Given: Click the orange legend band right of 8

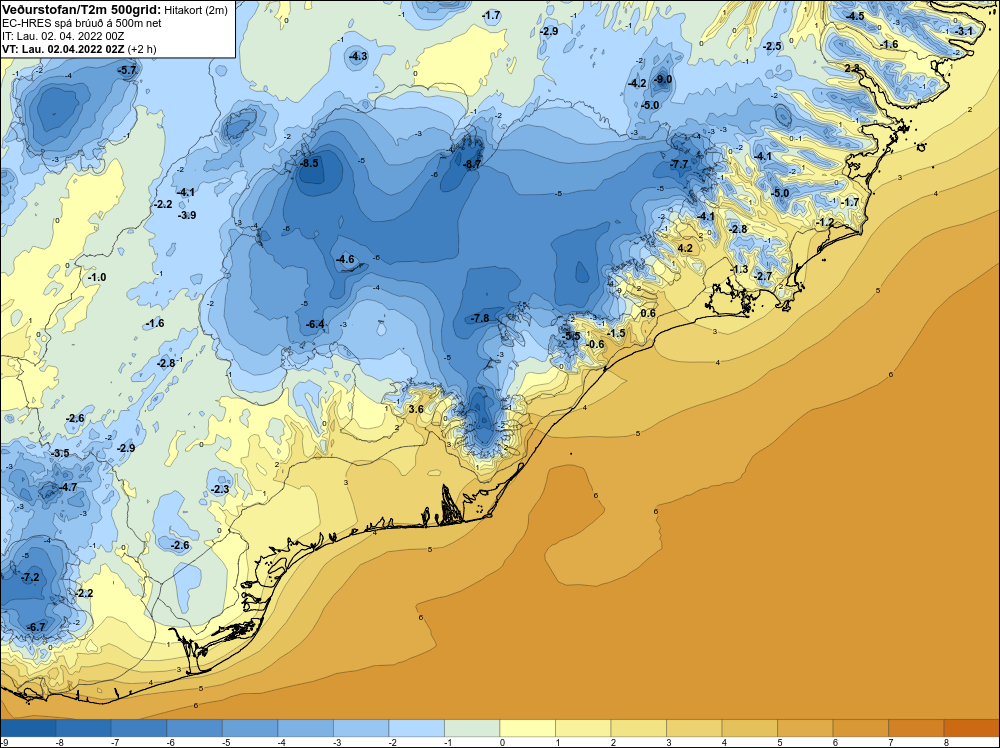Looking at the screenshot, I should [x=971, y=728].
